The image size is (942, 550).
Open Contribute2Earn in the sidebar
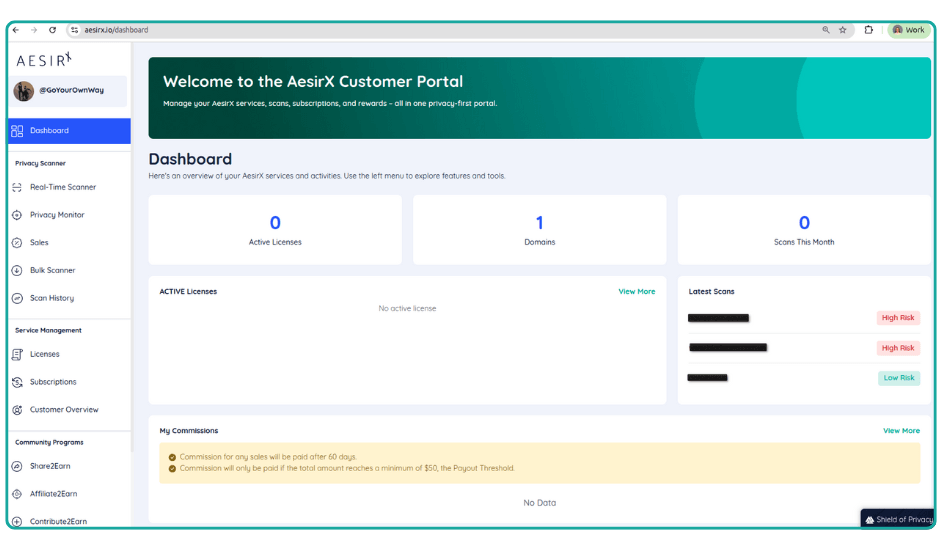58,521
